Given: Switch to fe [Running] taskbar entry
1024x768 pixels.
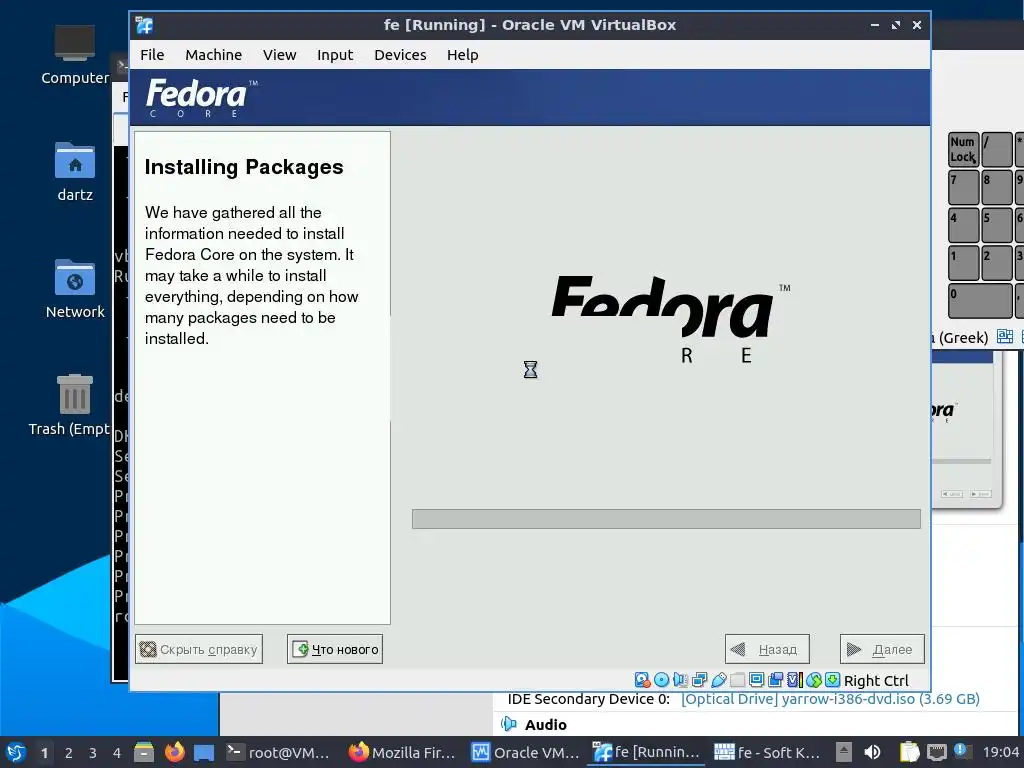Looking at the screenshot, I should point(647,752).
